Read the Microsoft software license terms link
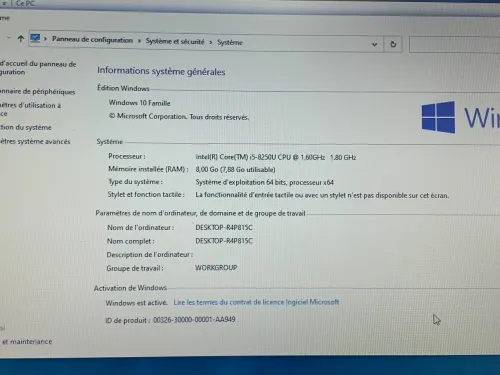 coord(256,302)
